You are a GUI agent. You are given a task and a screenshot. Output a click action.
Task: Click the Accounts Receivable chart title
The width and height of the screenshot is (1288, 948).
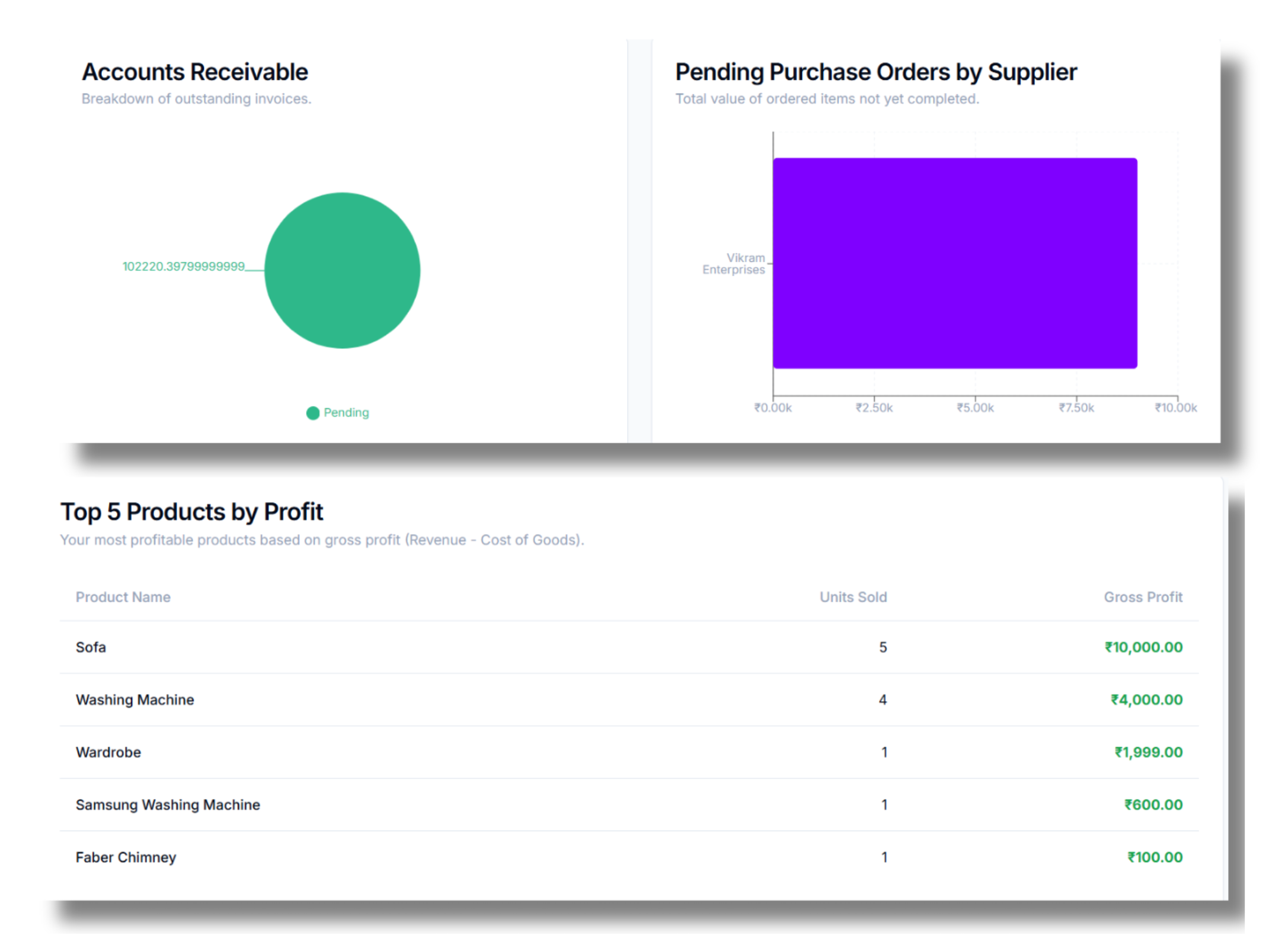pos(194,71)
